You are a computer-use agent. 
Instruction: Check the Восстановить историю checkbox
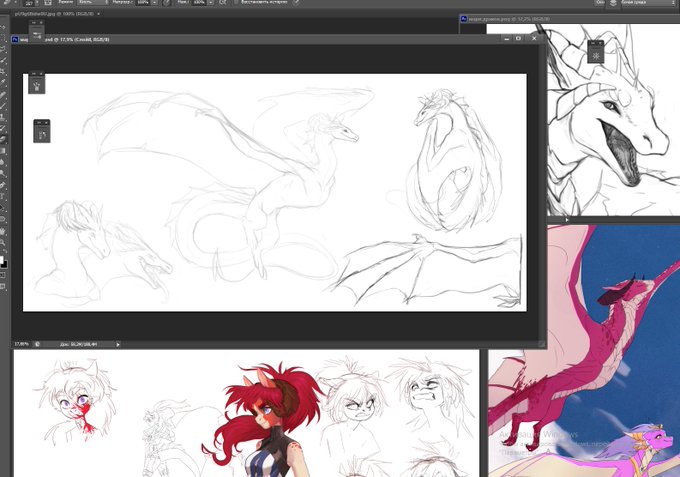pyautogui.click(x=236, y=2)
